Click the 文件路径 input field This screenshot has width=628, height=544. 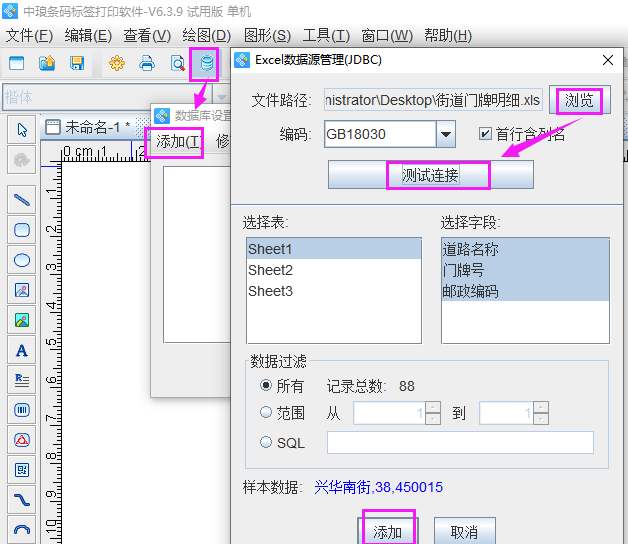point(433,100)
